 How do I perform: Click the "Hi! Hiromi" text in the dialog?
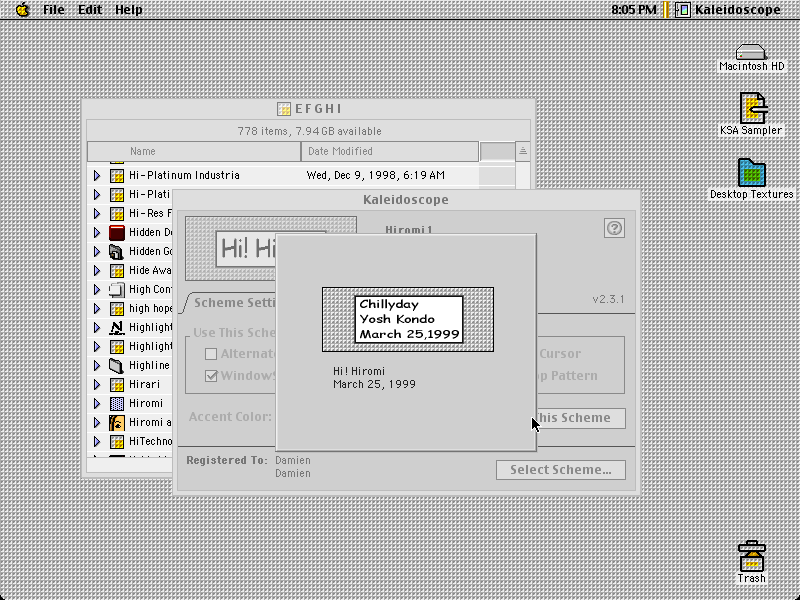[x=359, y=371]
